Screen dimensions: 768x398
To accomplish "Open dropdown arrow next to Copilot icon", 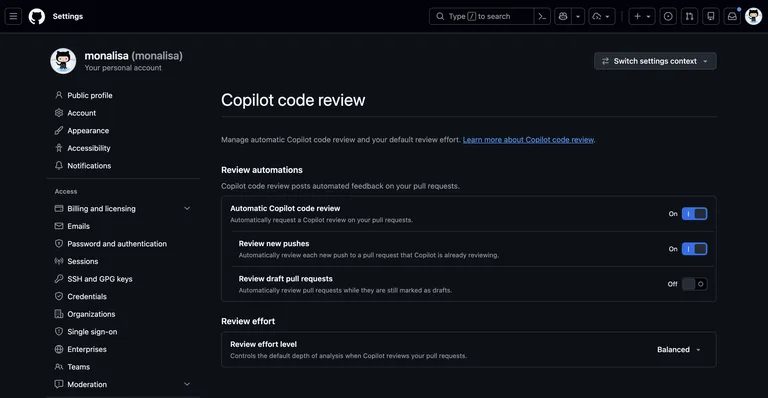I will (x=578, y=16).
